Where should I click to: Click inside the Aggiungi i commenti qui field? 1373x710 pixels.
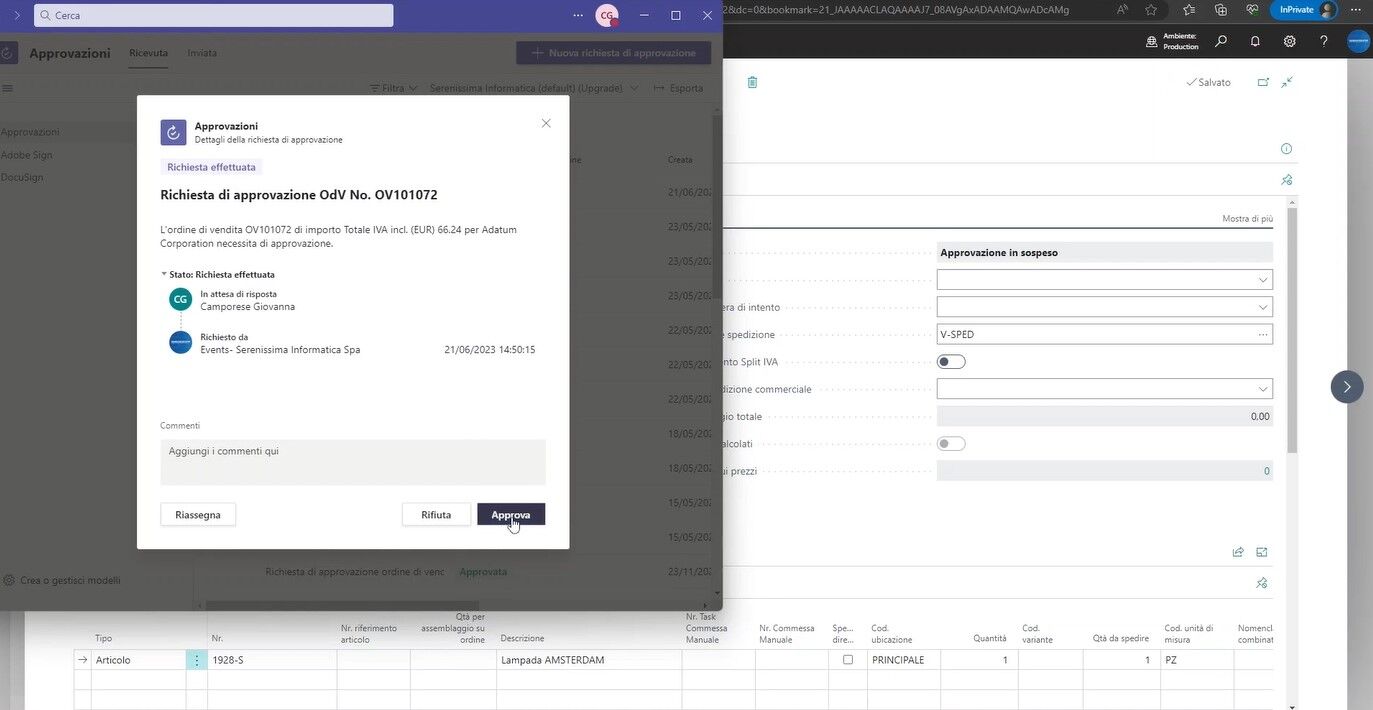[349, 460]
